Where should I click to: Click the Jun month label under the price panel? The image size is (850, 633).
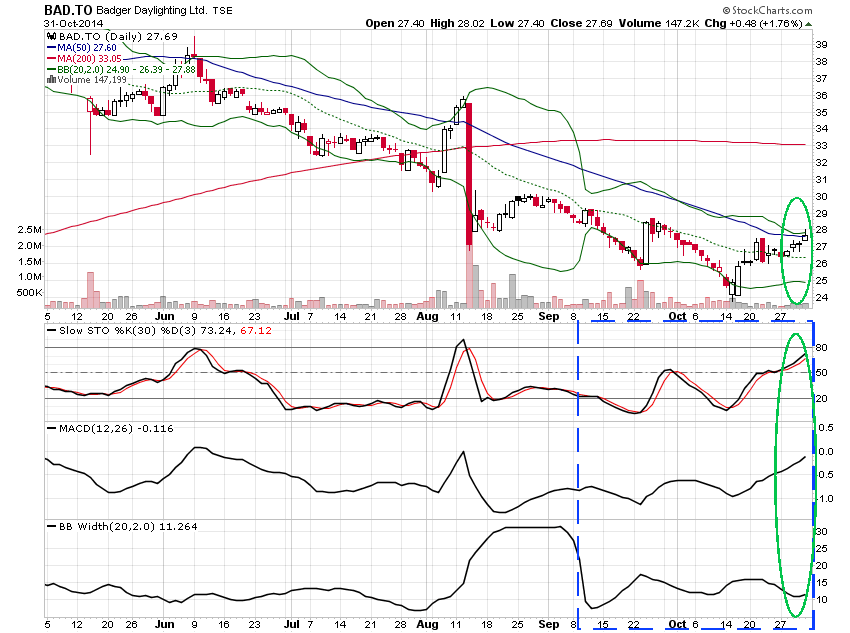(x=164, y=316)
